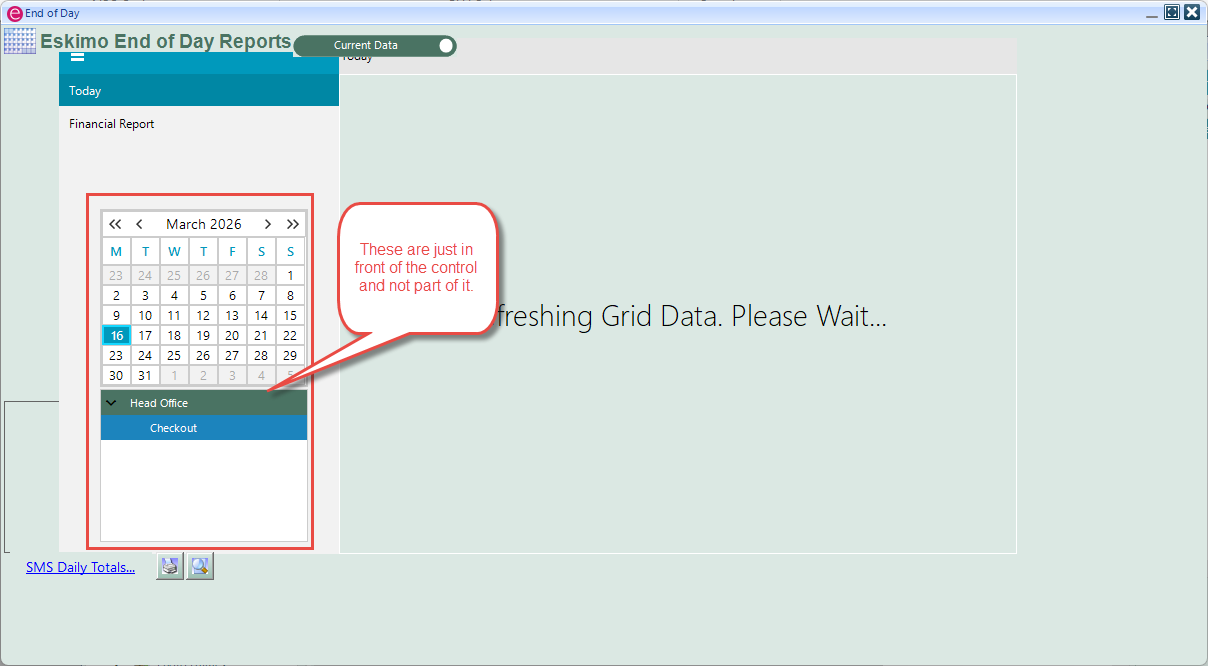
Task: Open the hamburger menu in the blue header
Action: point(77,57)
